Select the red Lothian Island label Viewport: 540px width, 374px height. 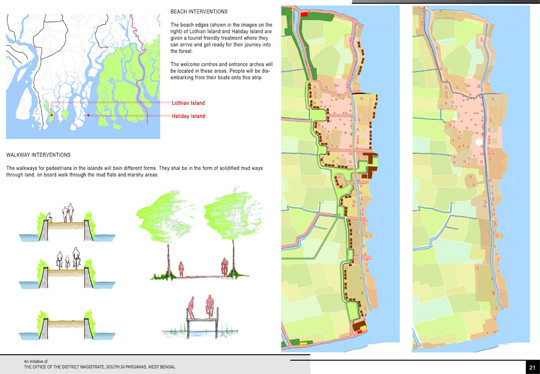188,103
